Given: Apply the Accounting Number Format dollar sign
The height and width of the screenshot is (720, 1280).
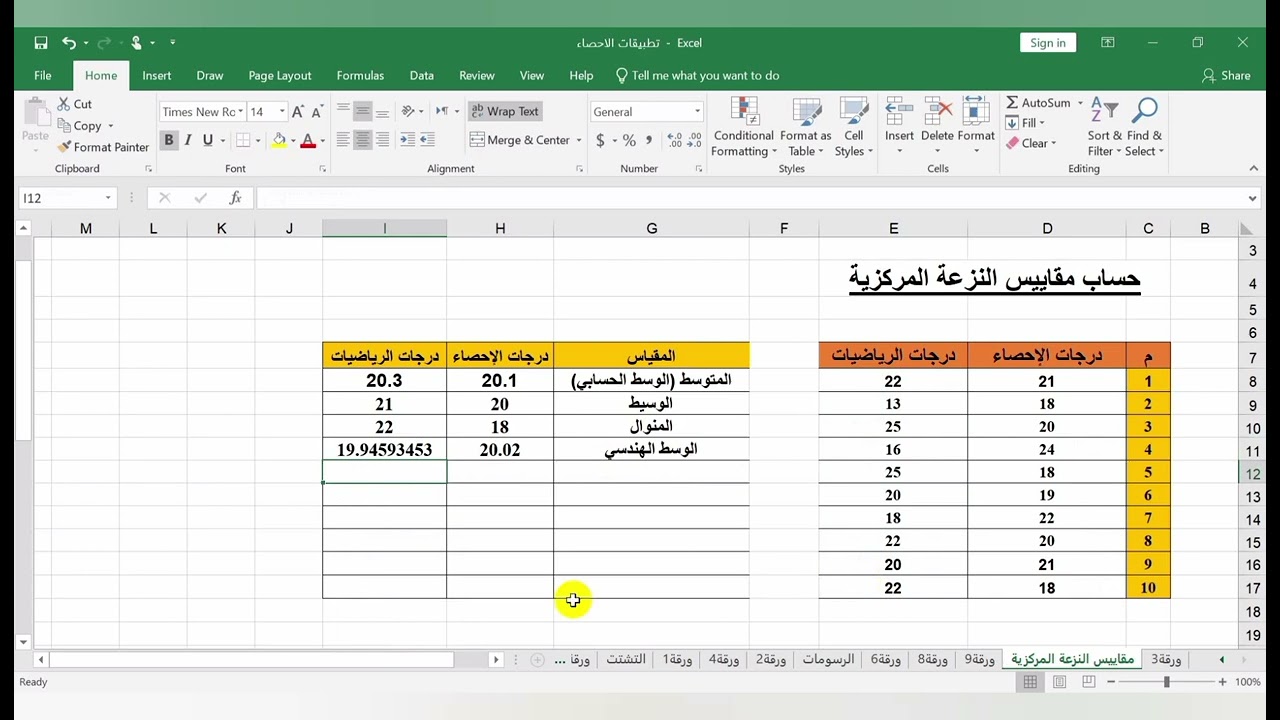Looking at the screenshot, I should pyautogui.click(x=600, y=141).
